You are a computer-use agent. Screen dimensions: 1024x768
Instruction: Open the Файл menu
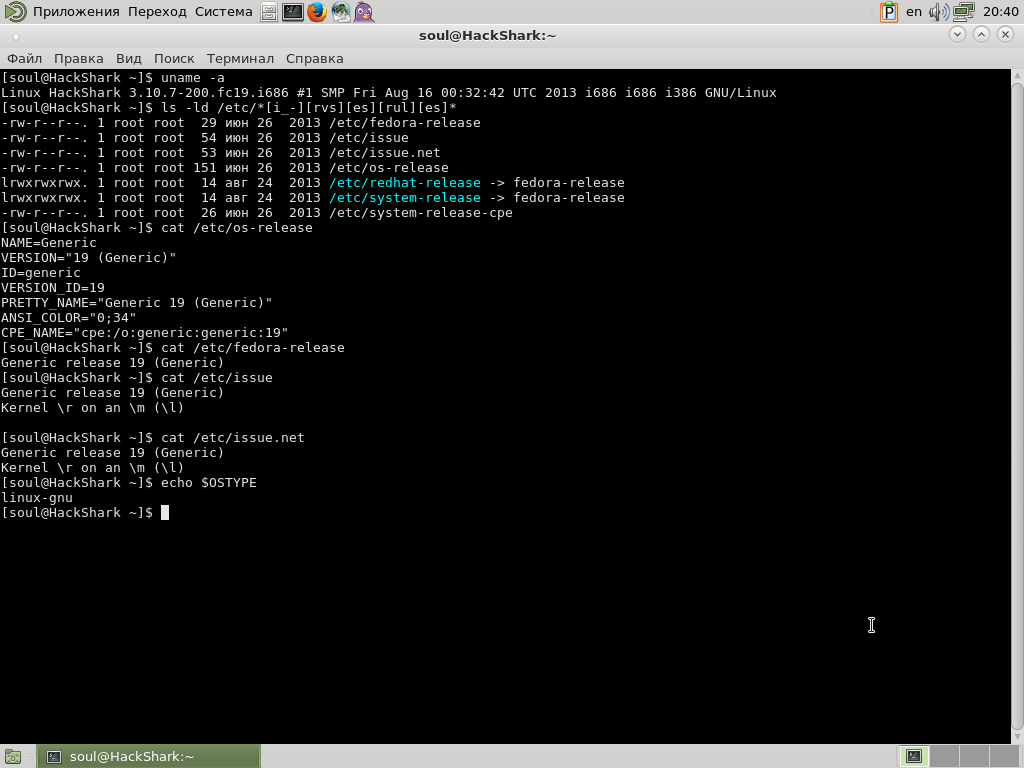25,59
